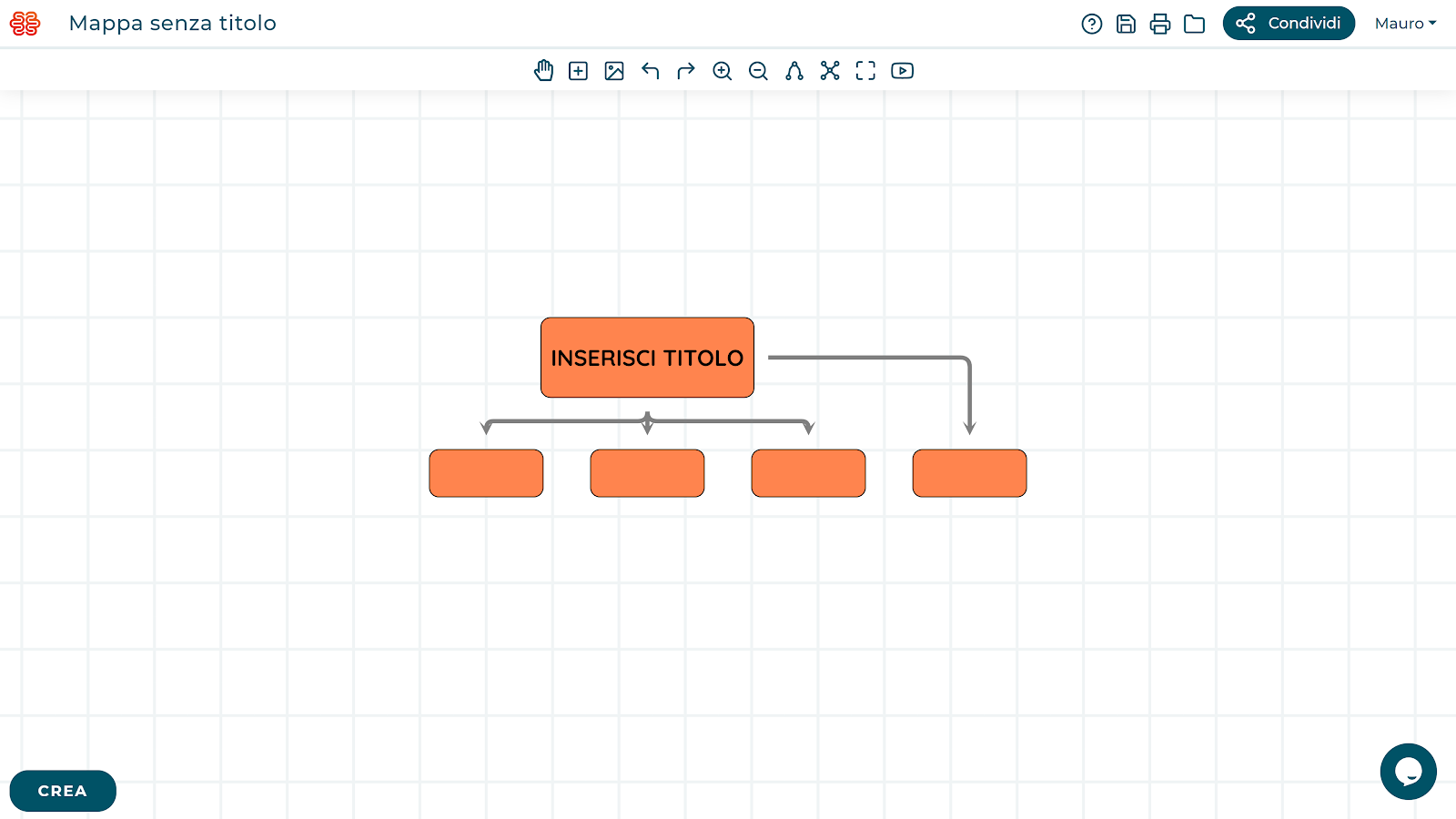Select the fourth orange node under right arrow
The image size is (1456, 819).
tap(969, 473)
